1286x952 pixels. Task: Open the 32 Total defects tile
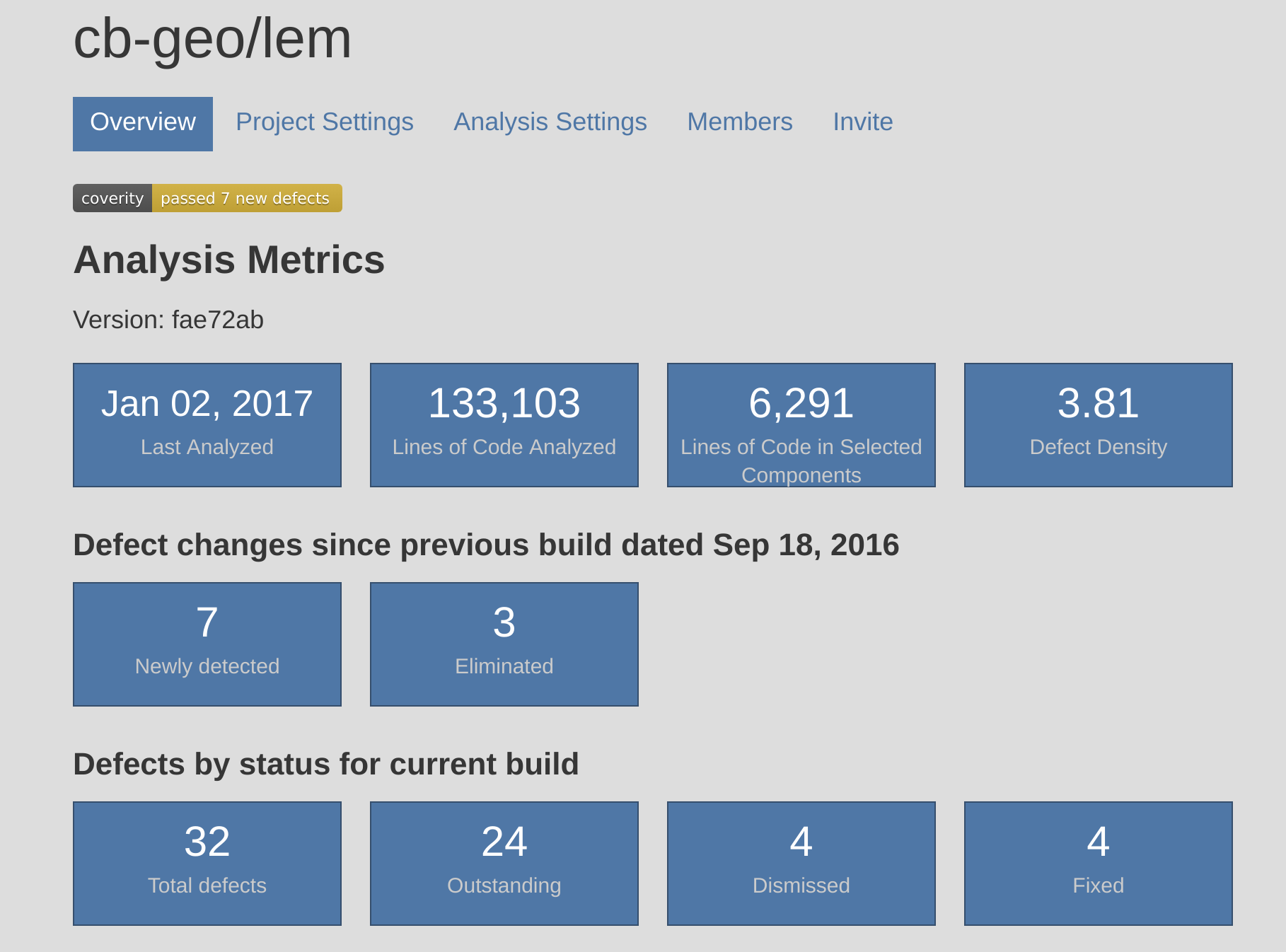click(x=207, y=864)
